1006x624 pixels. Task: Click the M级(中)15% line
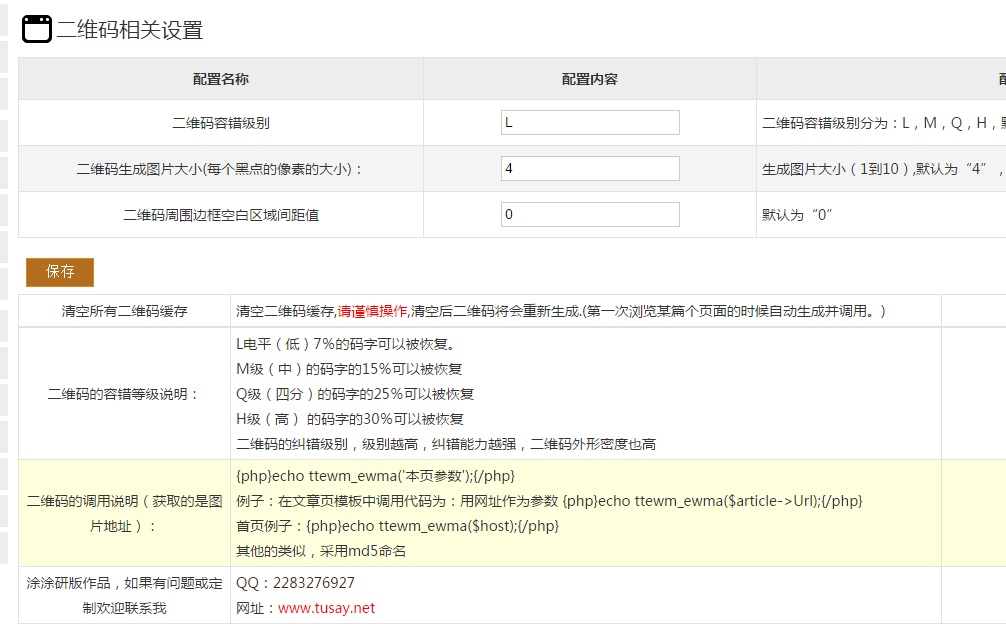tap(349, 369)
